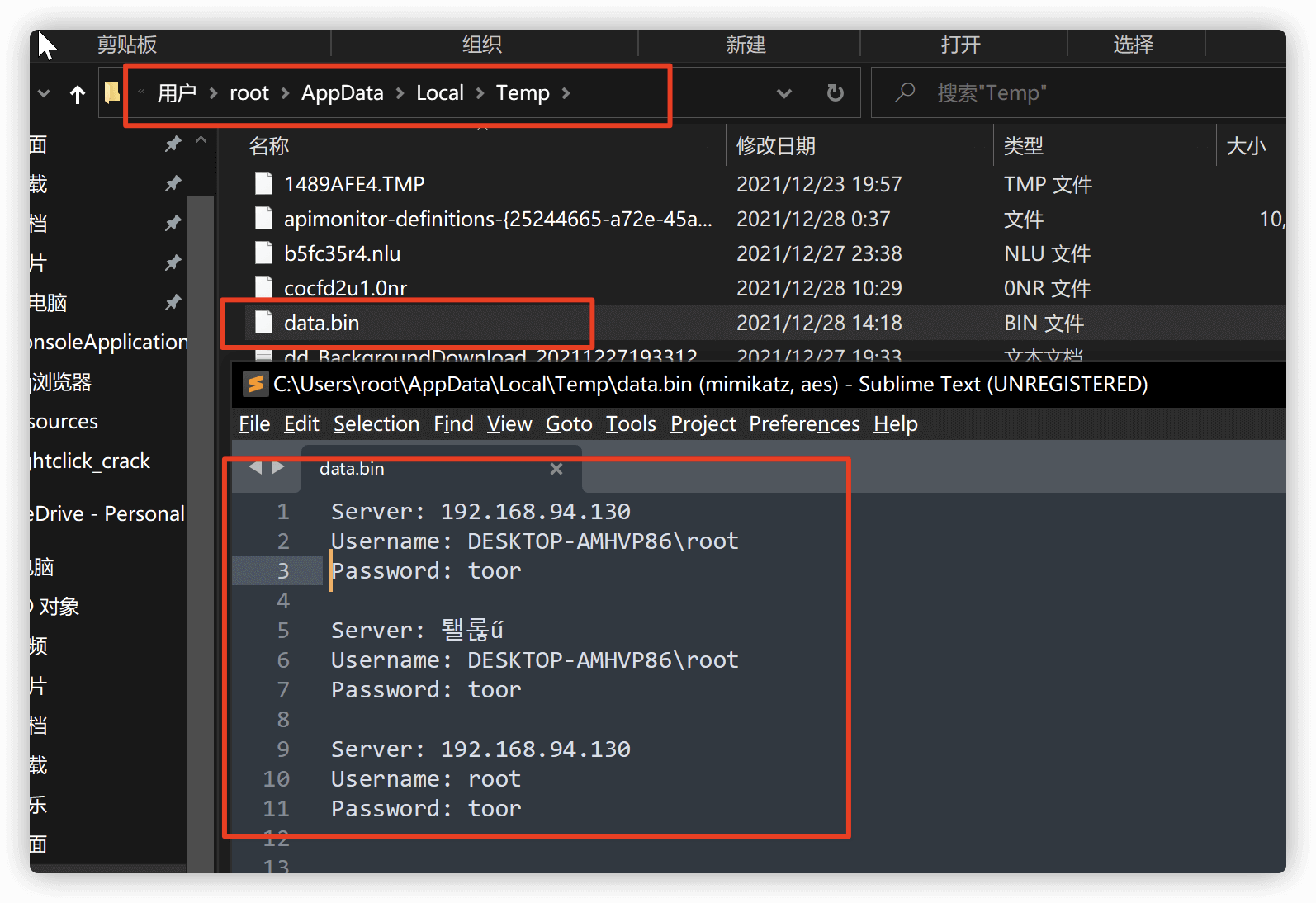The width and height of the screenshot is (1316, 903).
Task: Go to the Local breadcrumb segment
Action: coord(440,93)
